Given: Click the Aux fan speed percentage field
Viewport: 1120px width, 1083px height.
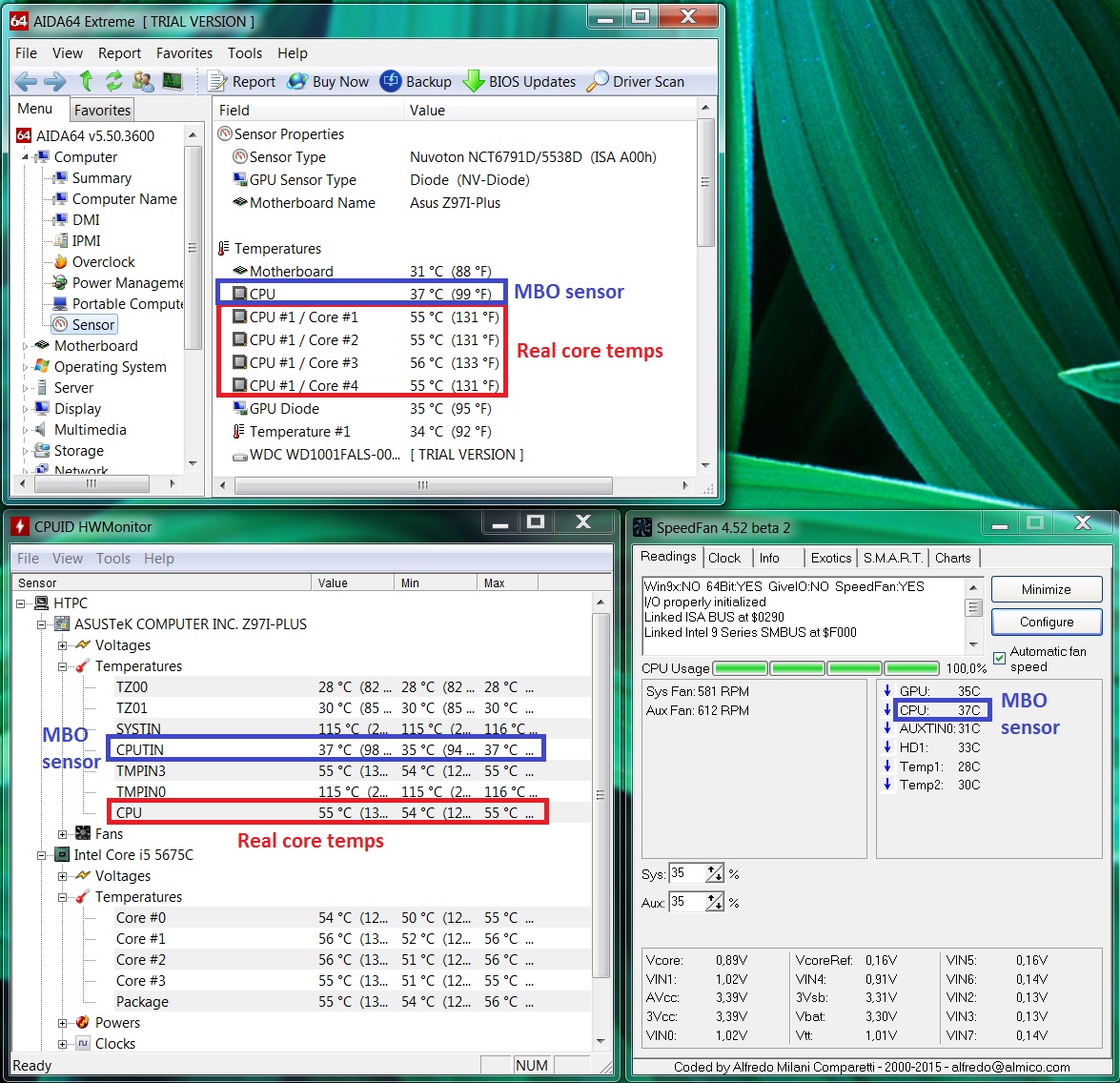Looking at the screenshot, I should 687,902.
